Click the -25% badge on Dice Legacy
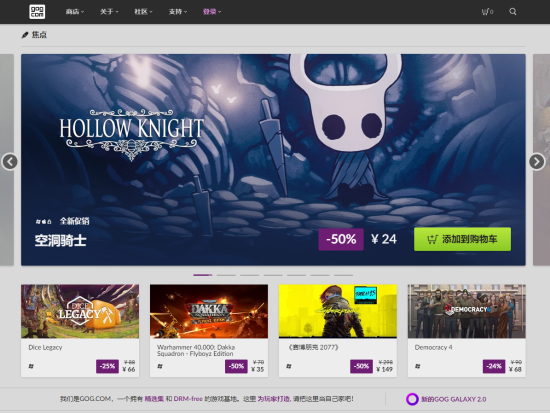 point(107,366)
